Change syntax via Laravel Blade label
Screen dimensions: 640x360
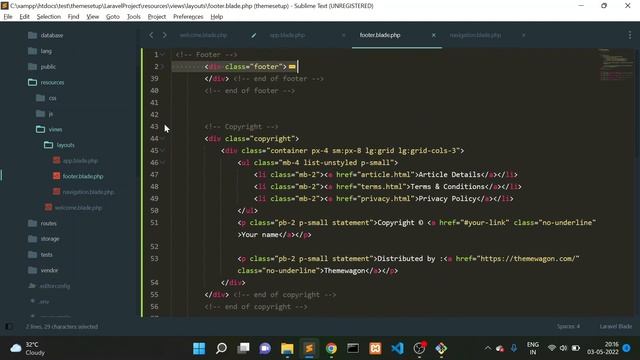tap(616, 327)
